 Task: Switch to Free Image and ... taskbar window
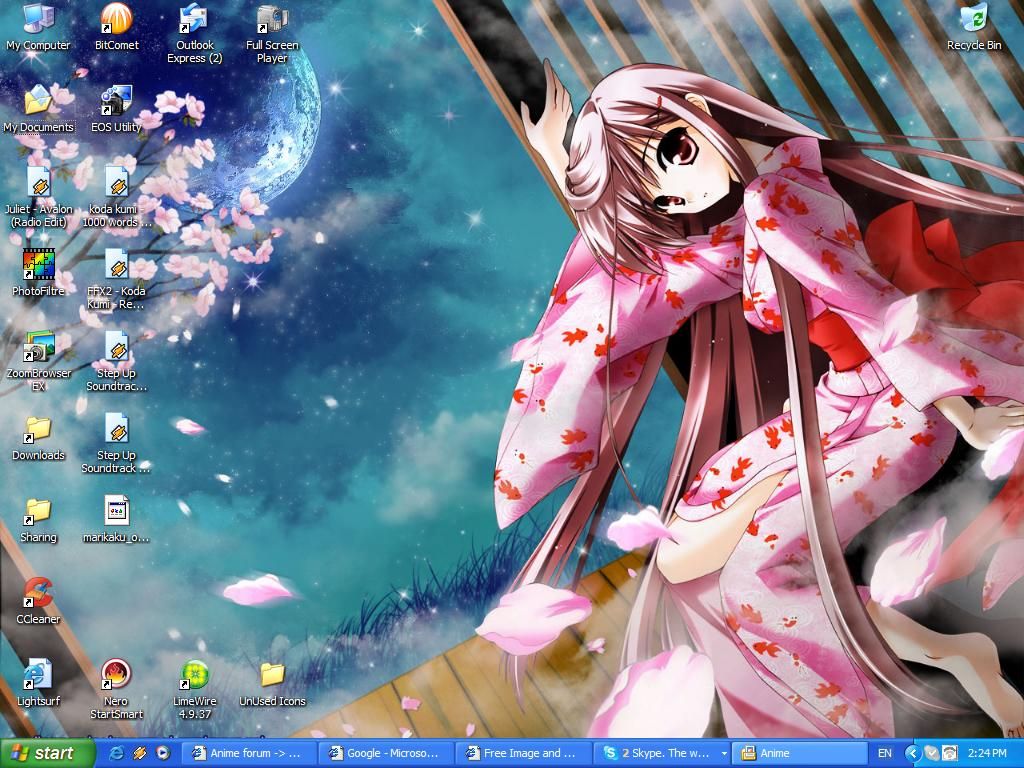[x=523, y=753]
